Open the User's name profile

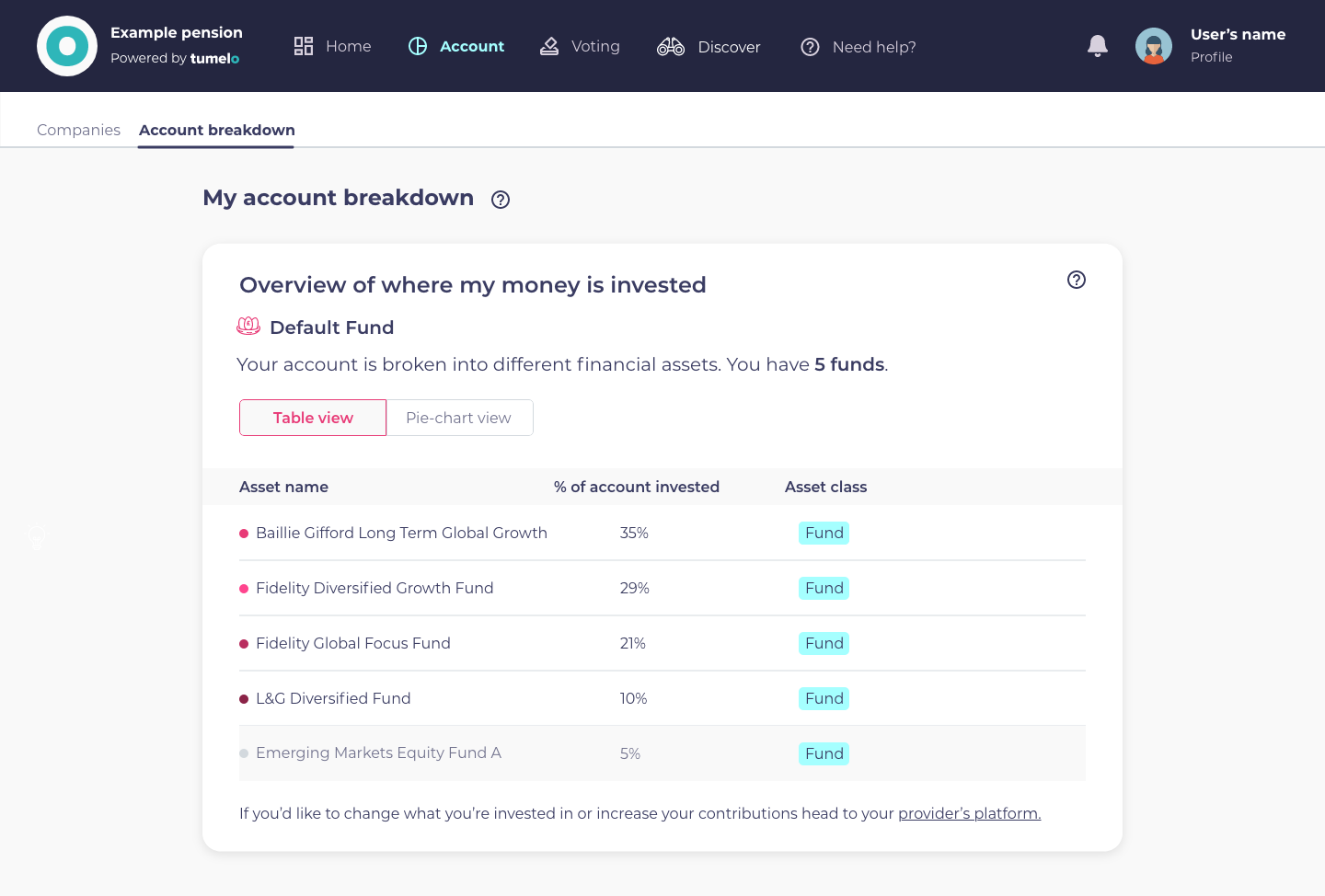tap(1238, 34)
